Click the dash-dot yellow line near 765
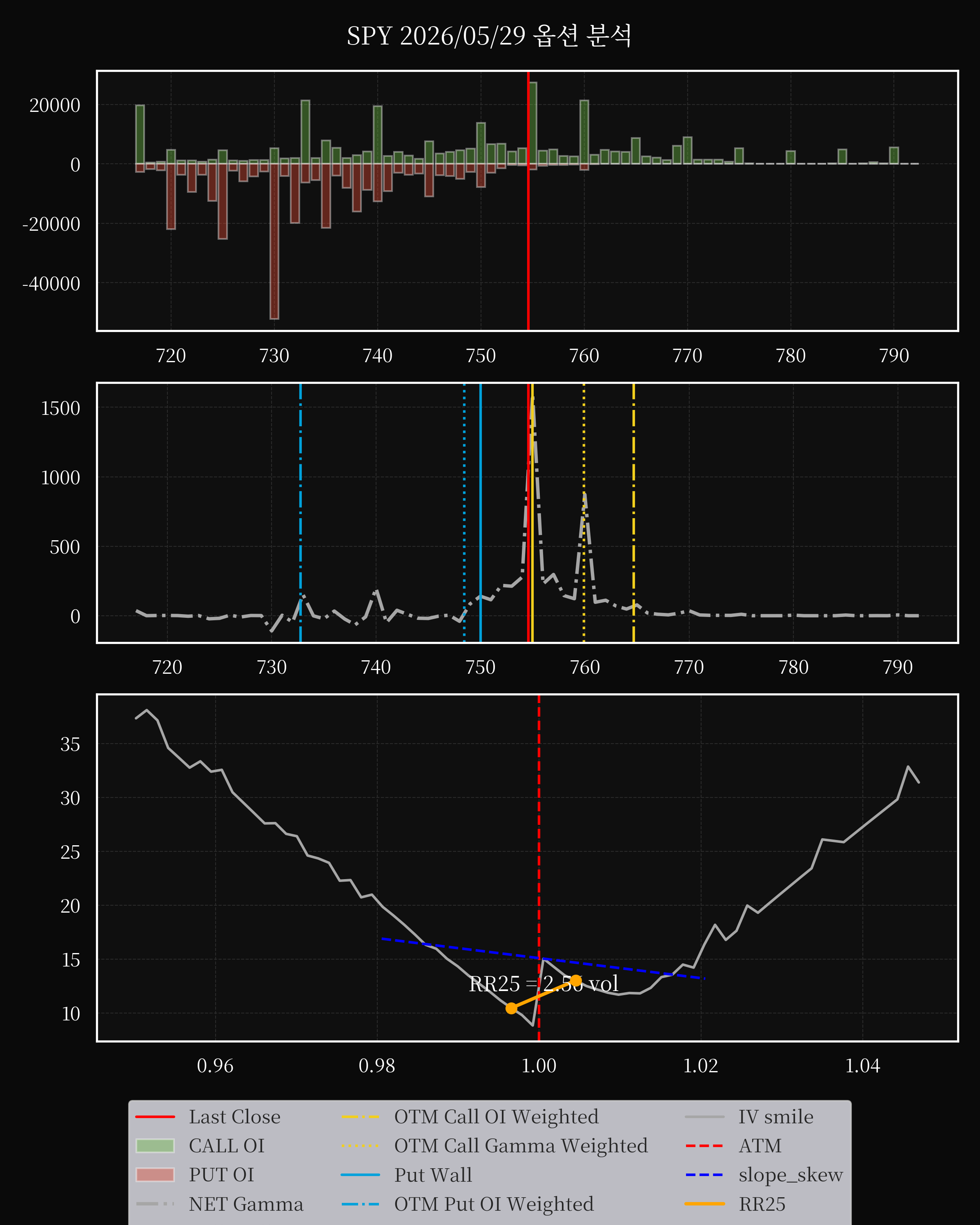Viewport: 980px width, 1225px height. (633, 513)
